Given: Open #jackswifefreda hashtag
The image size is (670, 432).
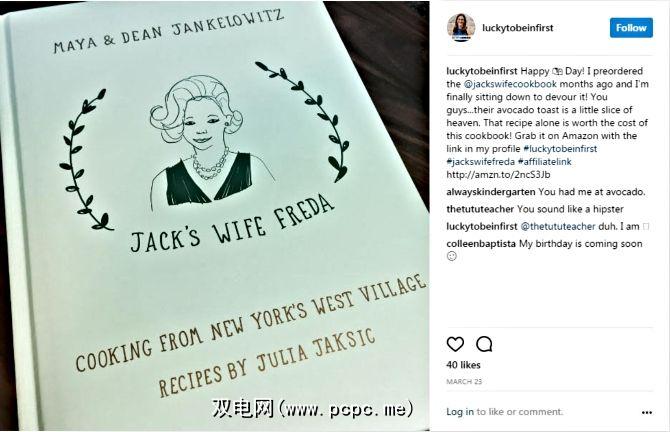Looking at the screenshot, I should coord(481,162).
